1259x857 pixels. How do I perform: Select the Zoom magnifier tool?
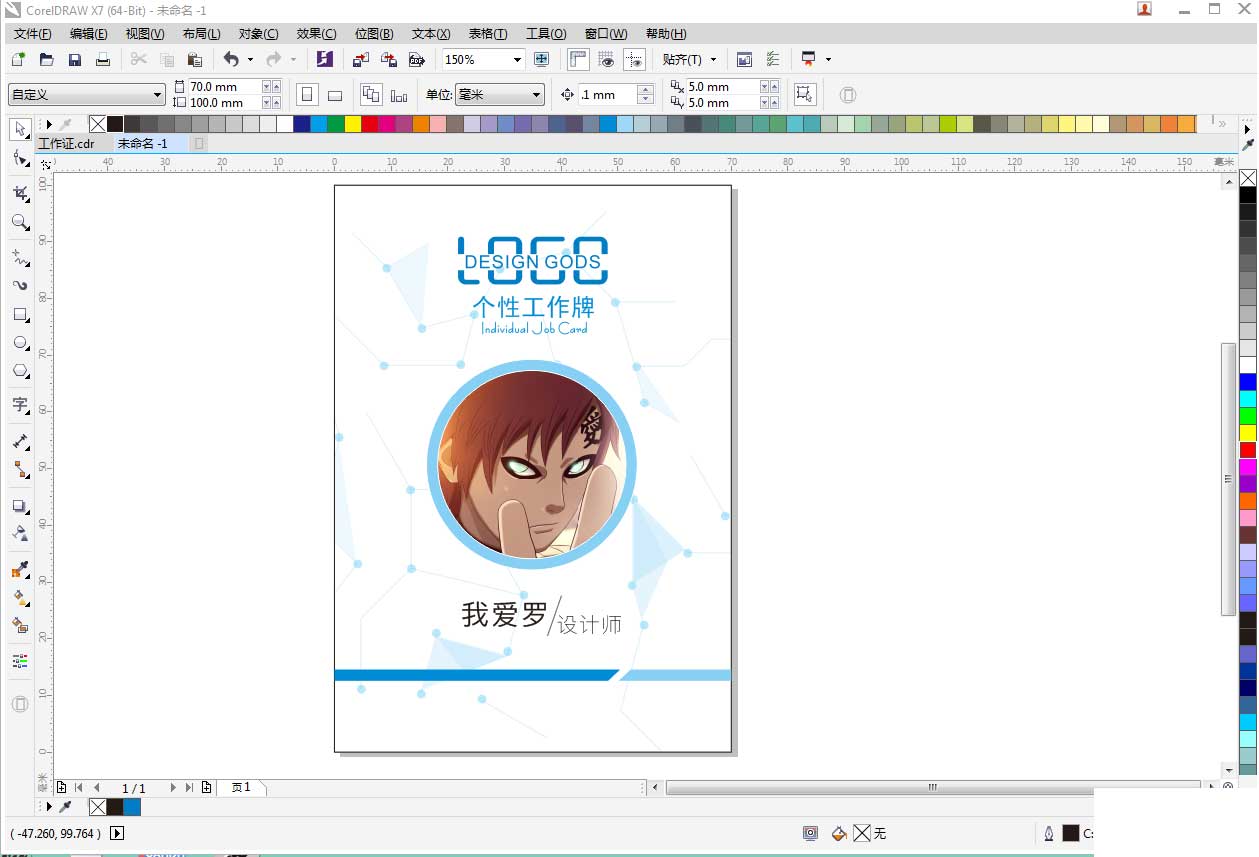[x=20, y=222]
